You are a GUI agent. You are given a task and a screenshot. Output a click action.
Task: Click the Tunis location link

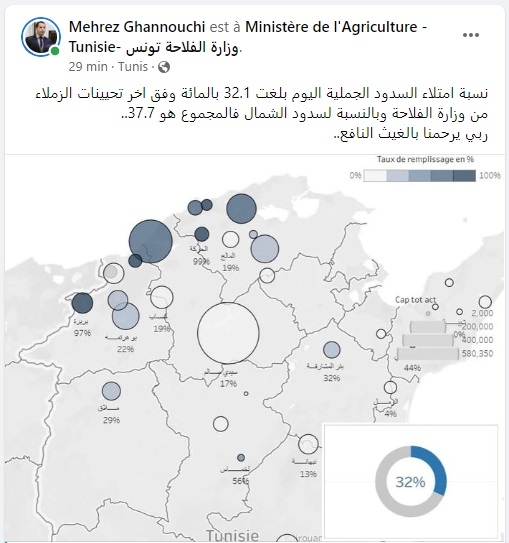pyautogui.click(x=133, y=66)
